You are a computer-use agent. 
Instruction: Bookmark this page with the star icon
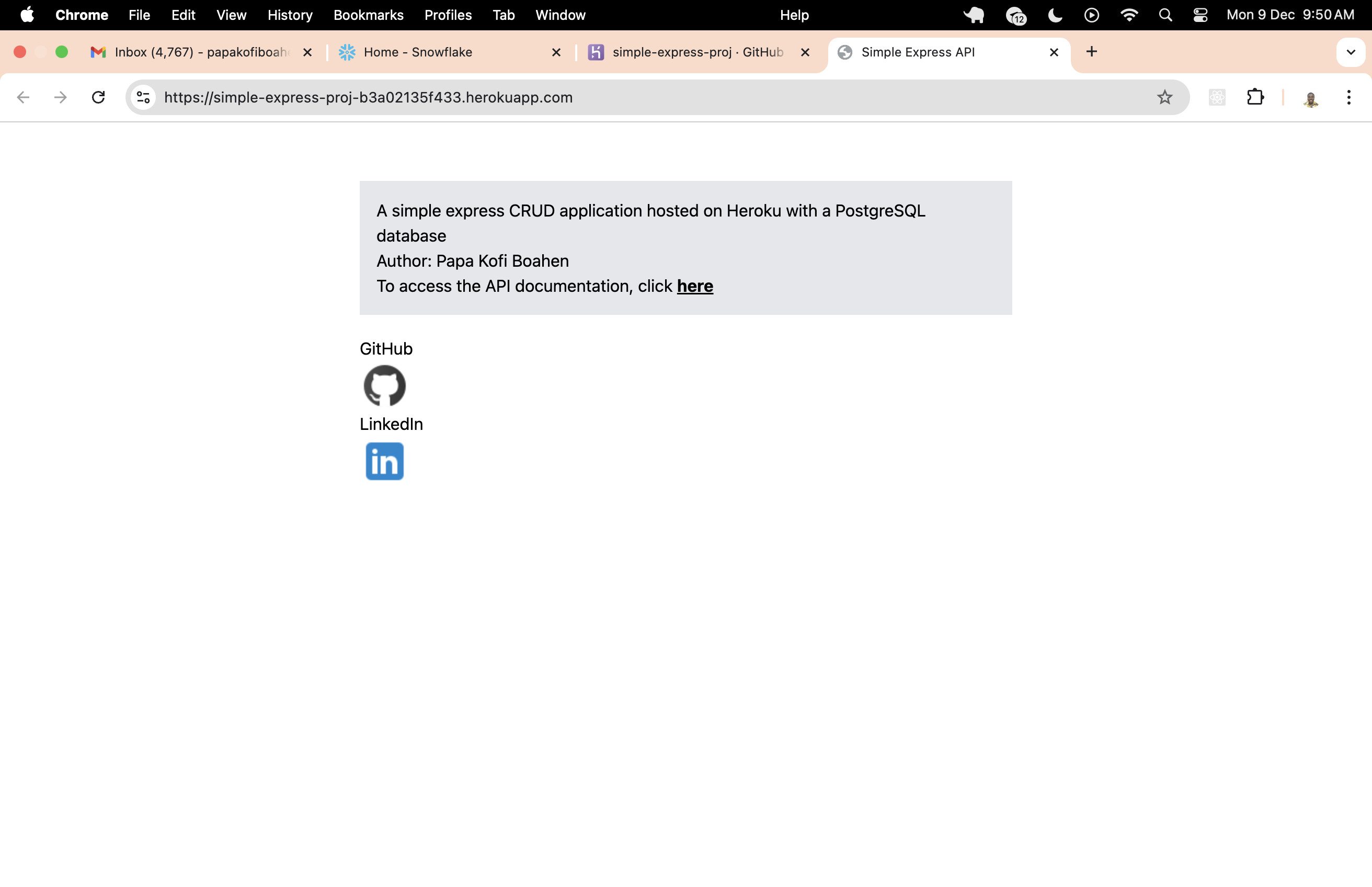[x=1164, y=97]
